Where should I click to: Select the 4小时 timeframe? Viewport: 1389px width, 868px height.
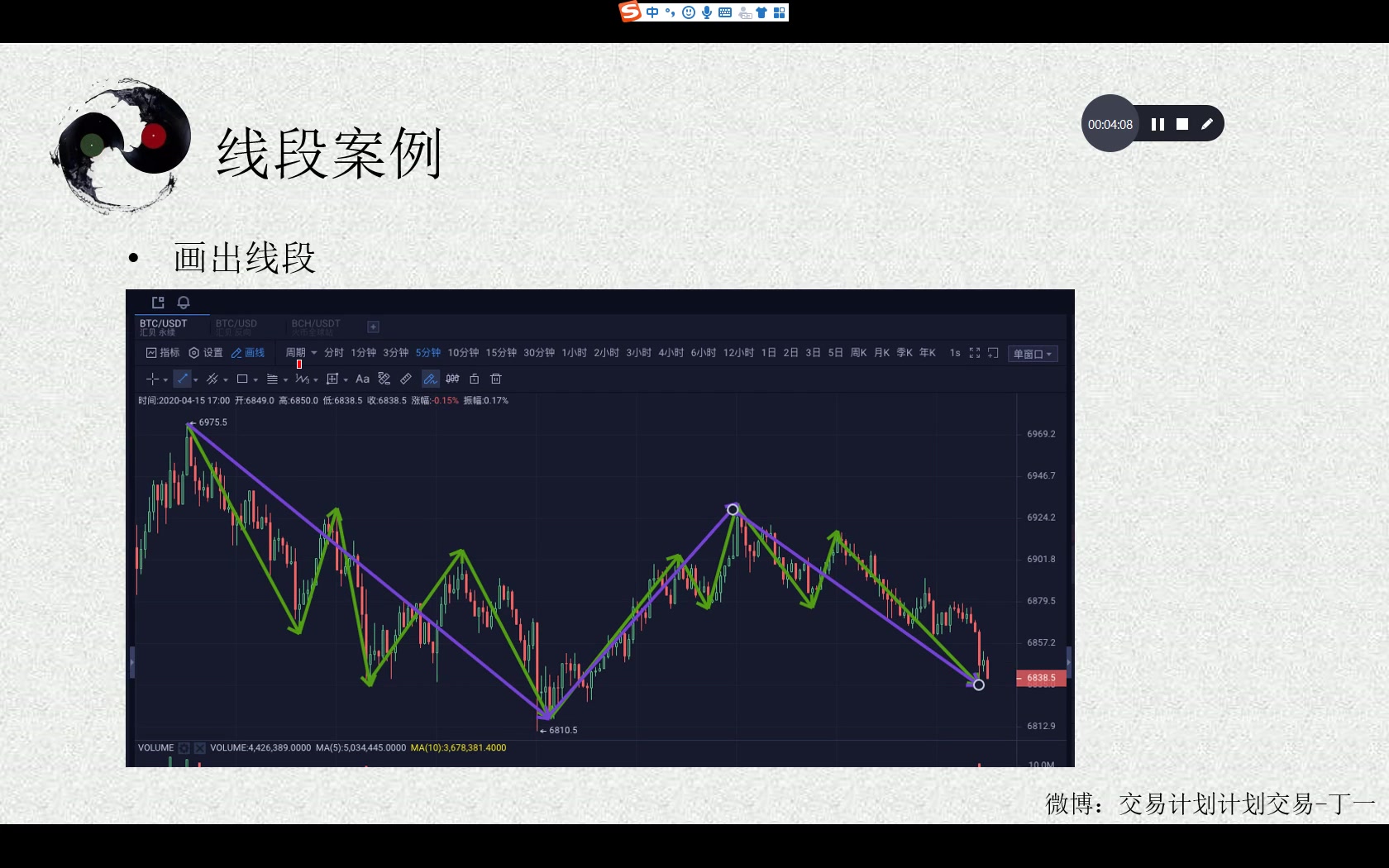click(671, 353)
